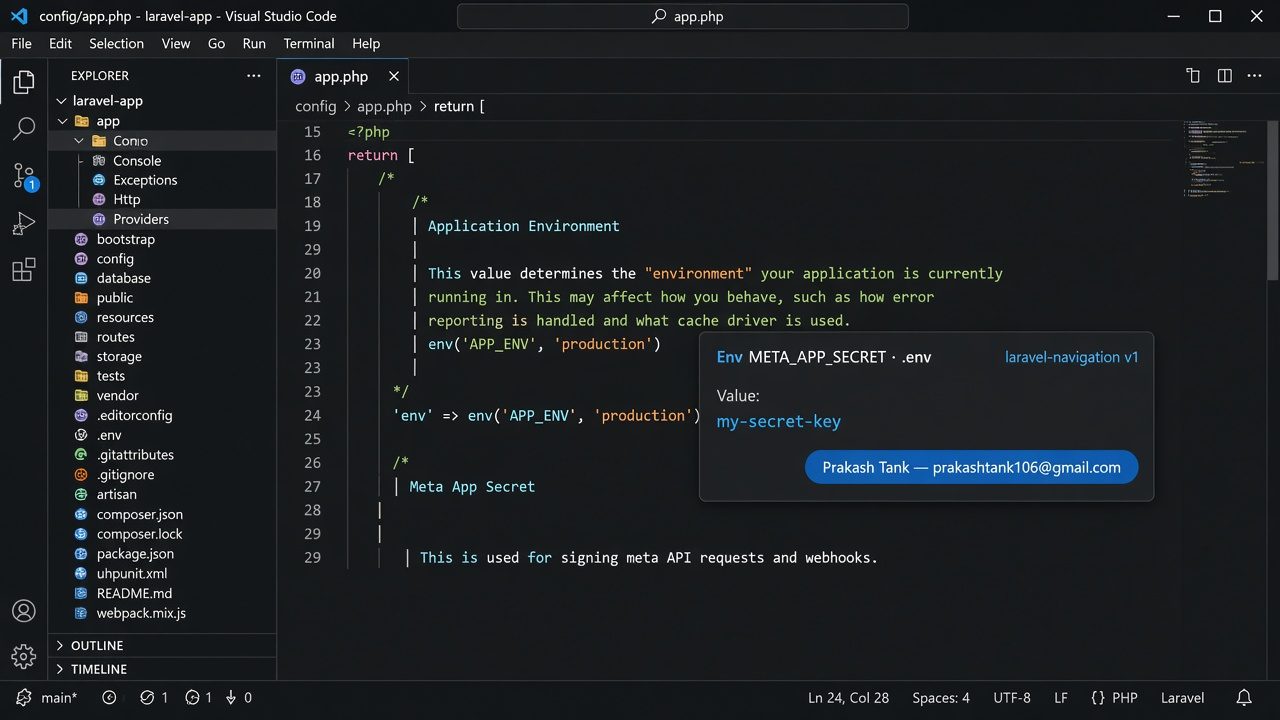Click the LF end of line entry
Screen dimensions: 1280x720
coord(1061,698)
